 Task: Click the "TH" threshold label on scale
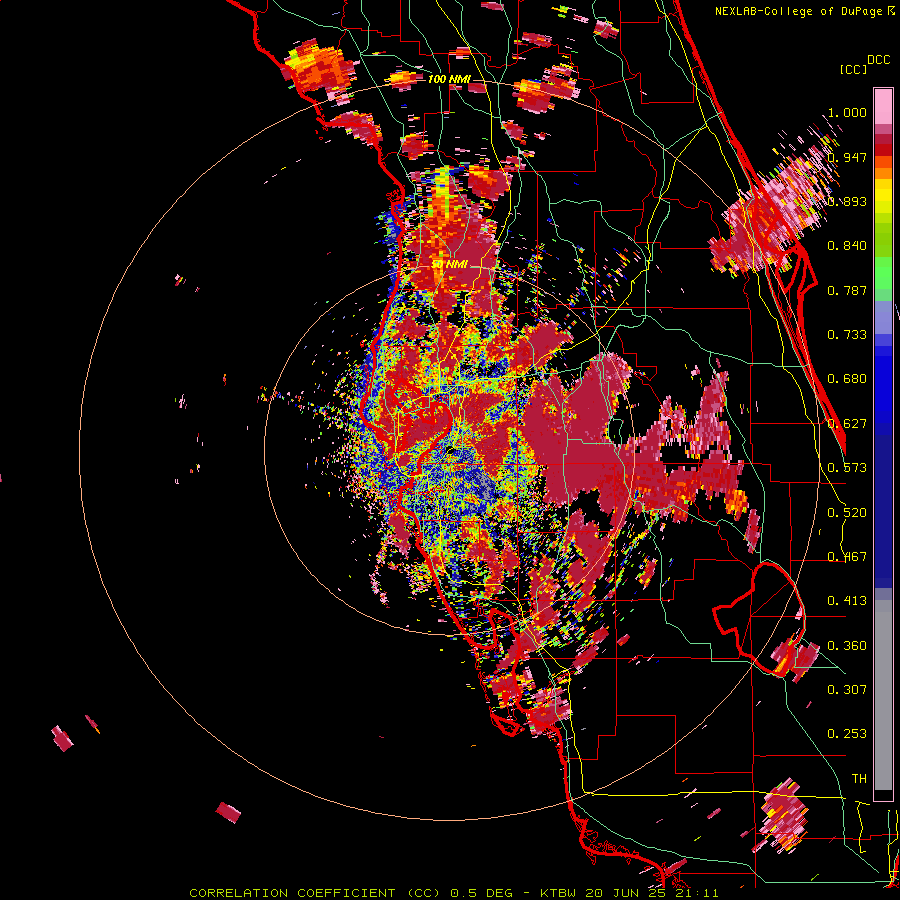coord(859,779)
